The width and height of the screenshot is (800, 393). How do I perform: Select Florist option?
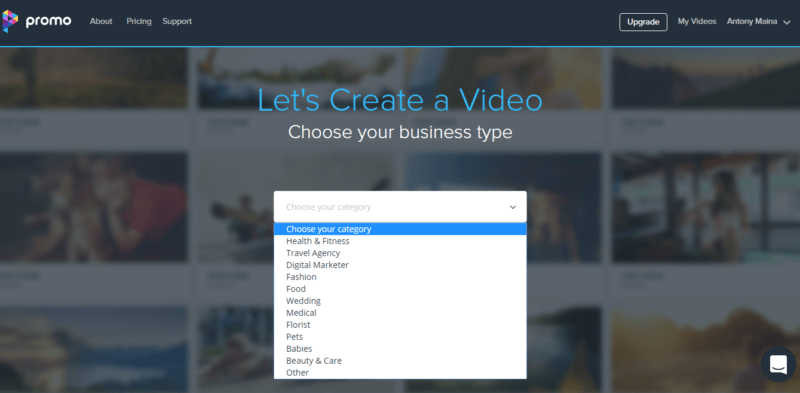[x=400, y=325]
